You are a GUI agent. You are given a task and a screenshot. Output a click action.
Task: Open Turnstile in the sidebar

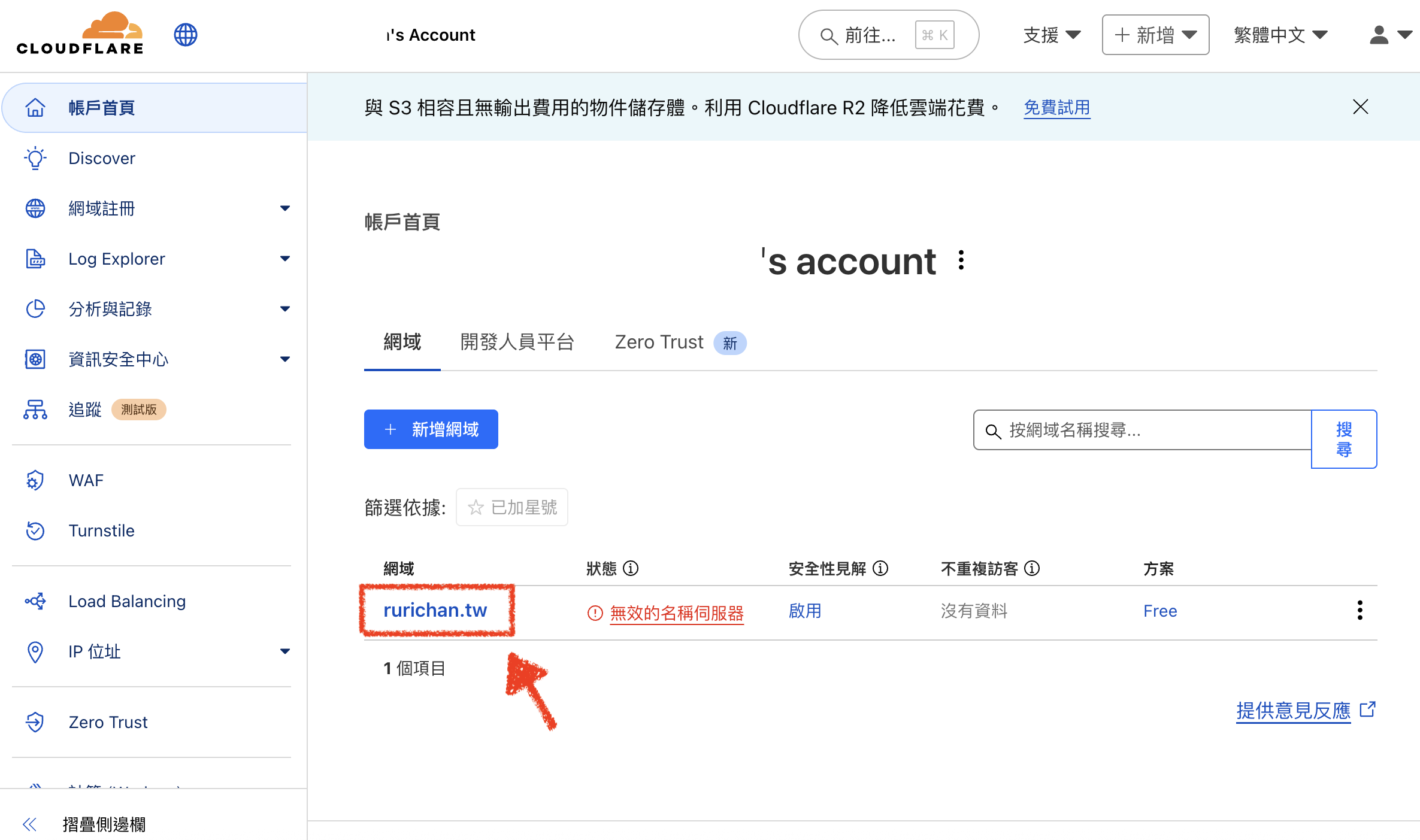(x=102, y=530)
